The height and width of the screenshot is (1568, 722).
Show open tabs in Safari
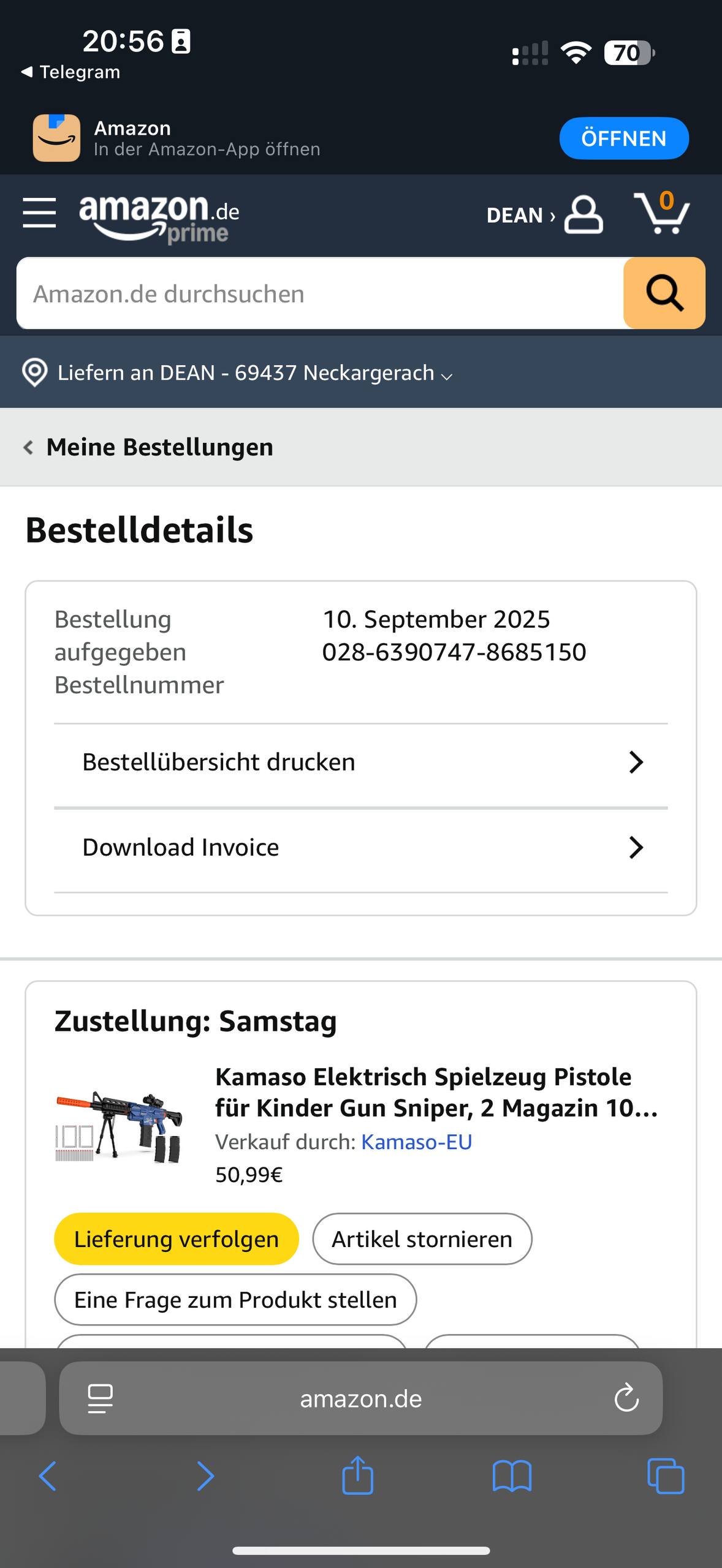pos(666,1476)
